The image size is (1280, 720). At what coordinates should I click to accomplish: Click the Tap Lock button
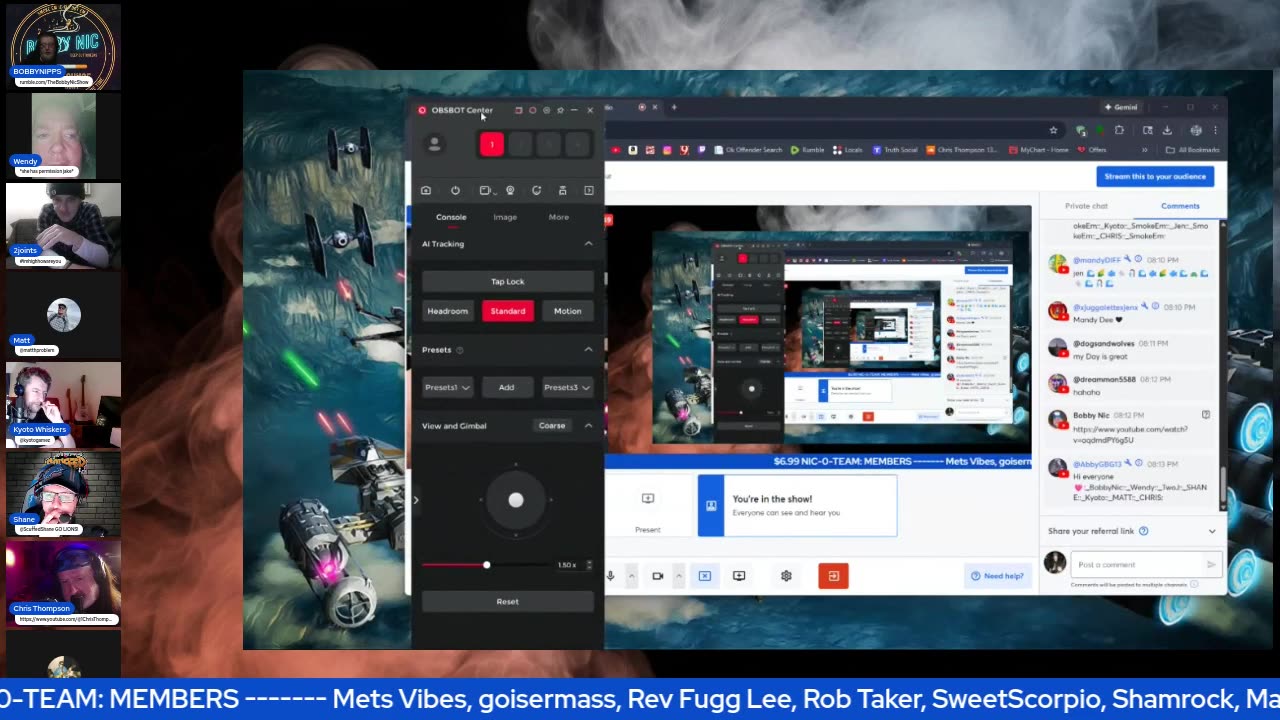pos(507,282)
